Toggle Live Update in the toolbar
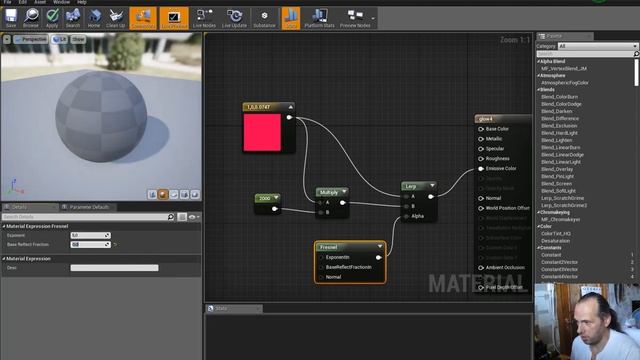 point(234,18)
